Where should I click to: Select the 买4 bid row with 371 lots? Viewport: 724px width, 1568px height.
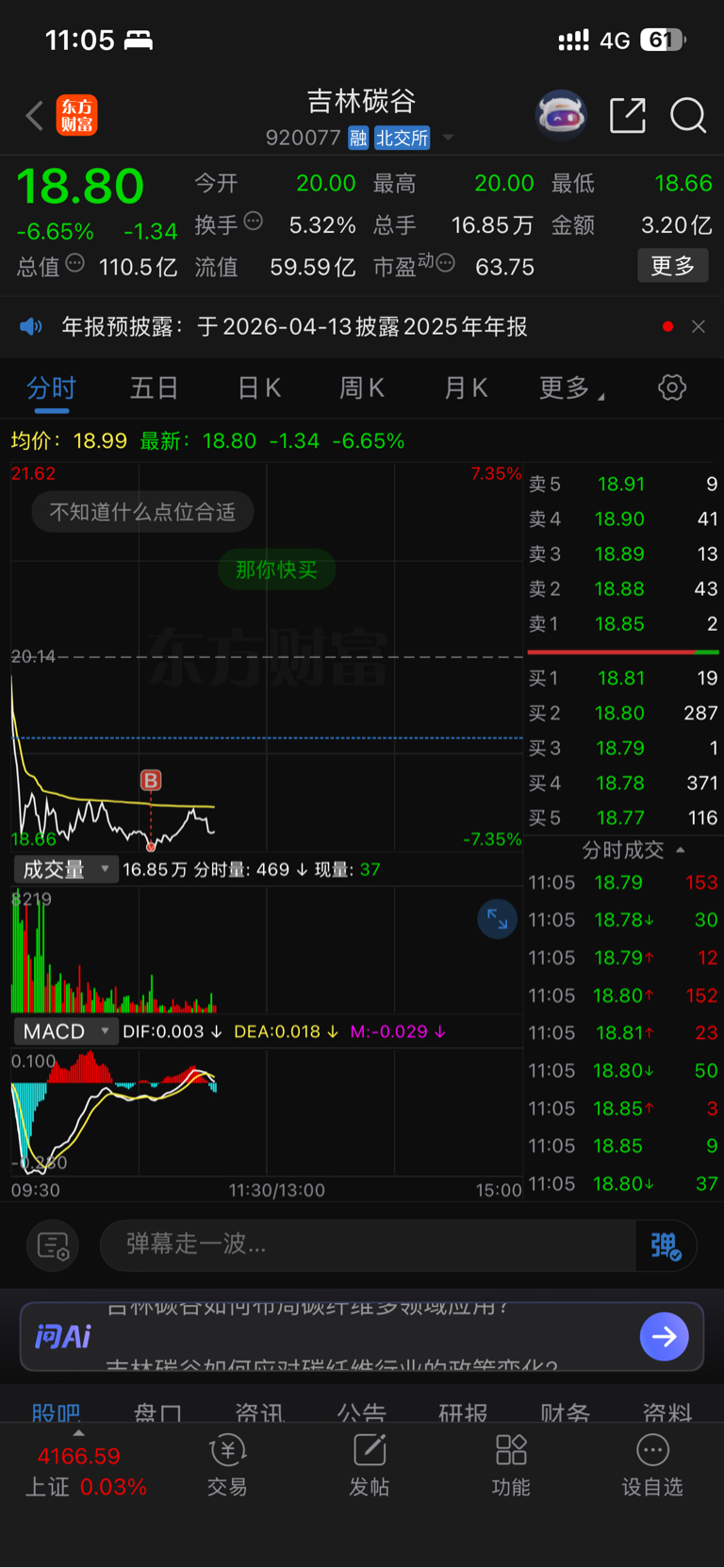622,783
